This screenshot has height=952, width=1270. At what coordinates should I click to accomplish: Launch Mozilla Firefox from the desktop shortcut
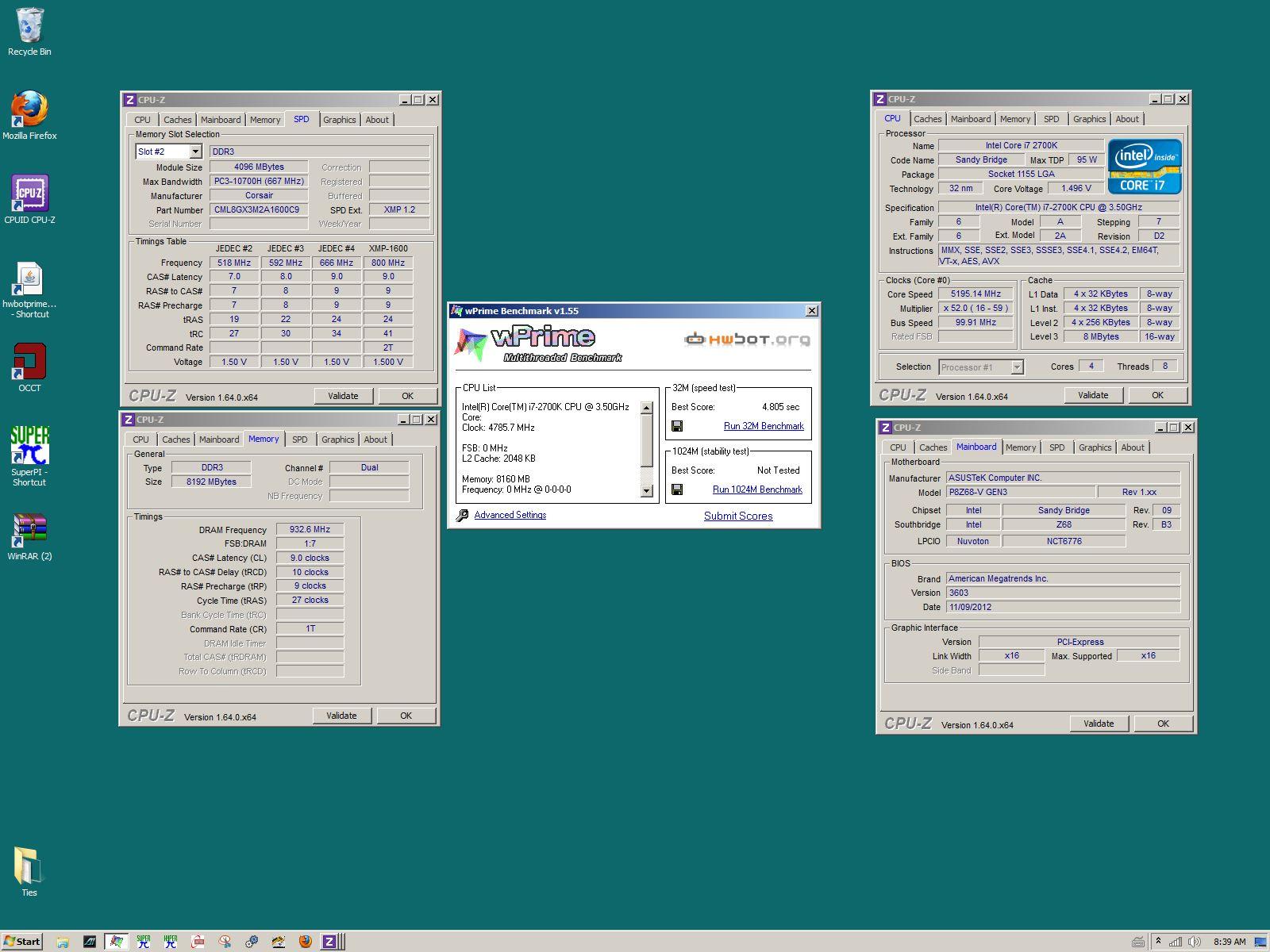click(x=29, y=116)
